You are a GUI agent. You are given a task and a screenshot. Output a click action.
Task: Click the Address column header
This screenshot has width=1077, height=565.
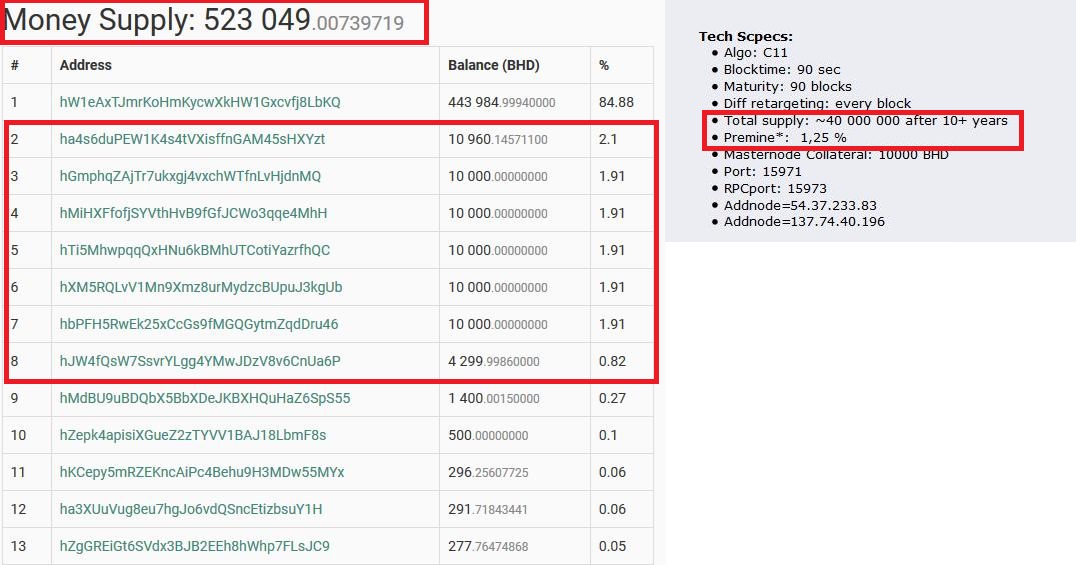pyautogui.click(x=86, y=65)
